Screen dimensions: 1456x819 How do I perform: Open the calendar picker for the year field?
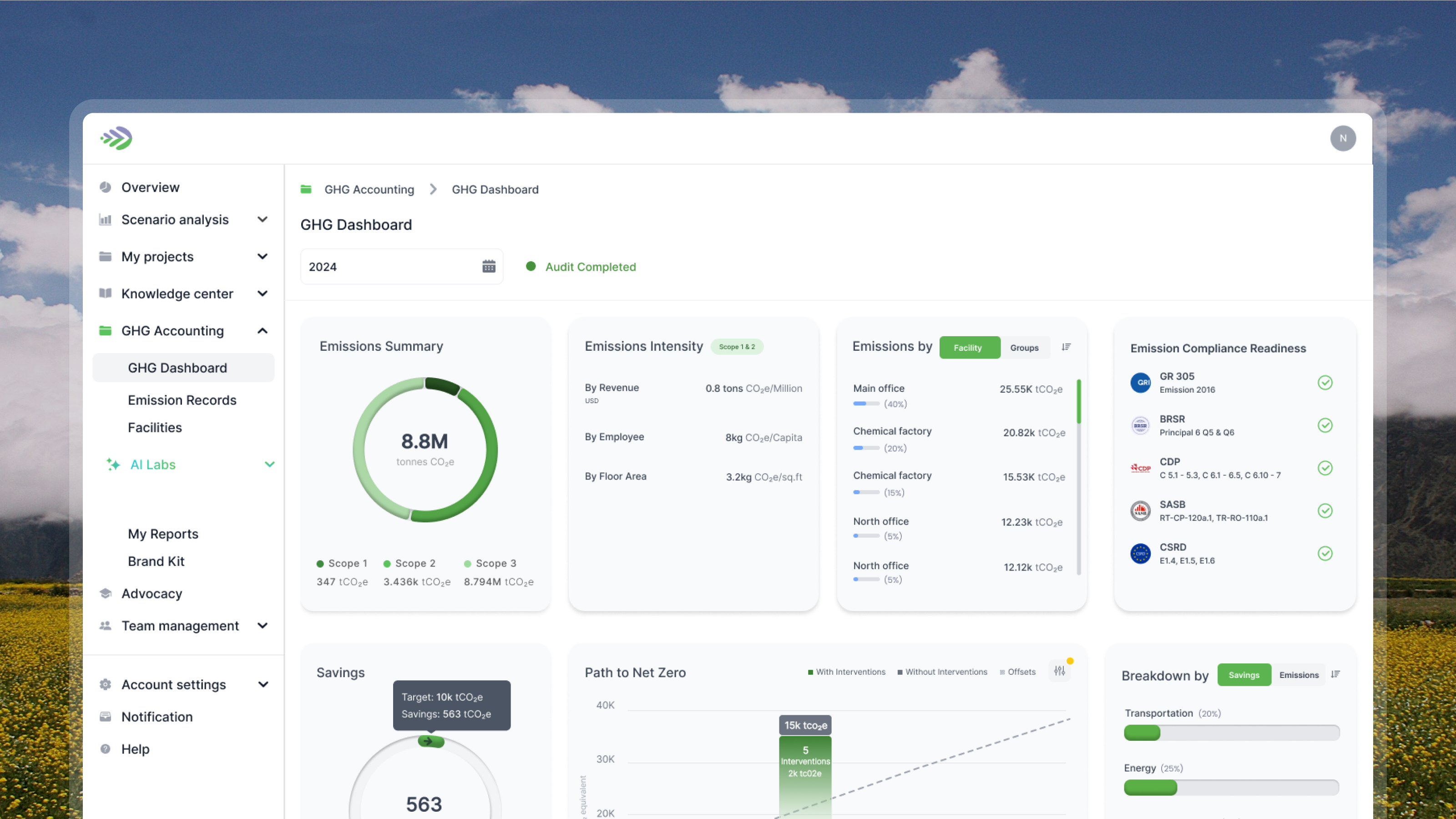tap(488, 266)
